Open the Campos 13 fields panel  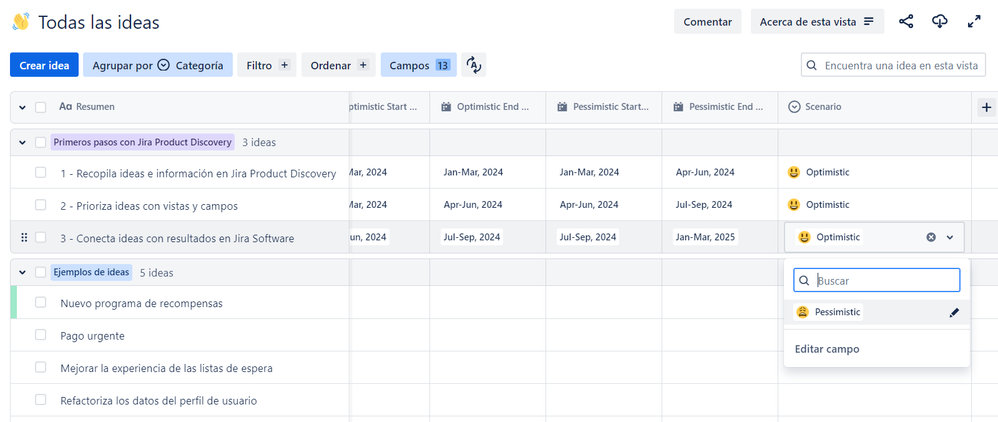[419, 65]
